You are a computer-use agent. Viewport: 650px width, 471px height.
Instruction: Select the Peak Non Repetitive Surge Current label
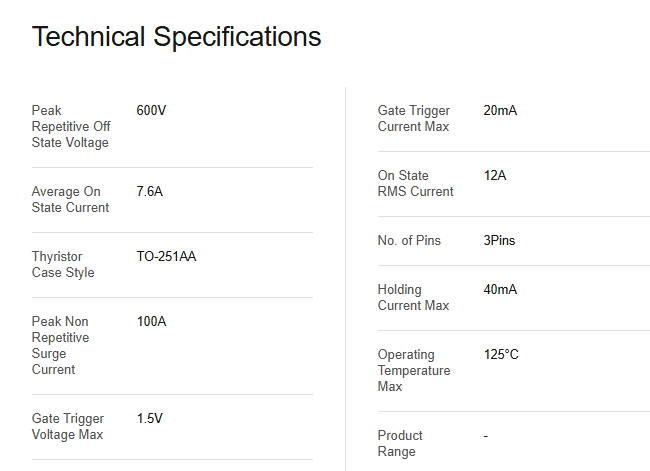coord(60,346)
